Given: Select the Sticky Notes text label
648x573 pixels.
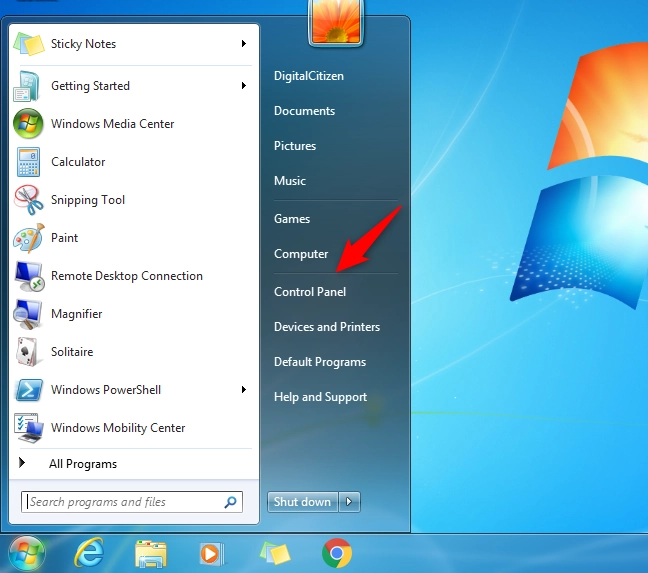Looking at the screenshot, I should pos(83,44).
